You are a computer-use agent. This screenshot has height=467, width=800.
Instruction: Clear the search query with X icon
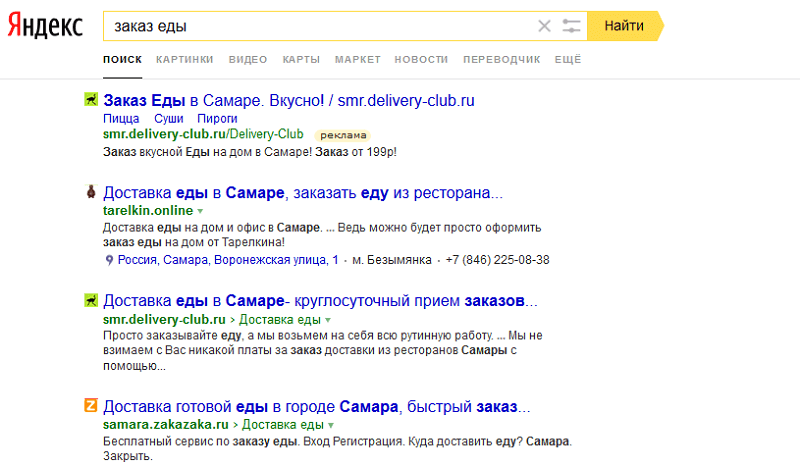[544, 26]
